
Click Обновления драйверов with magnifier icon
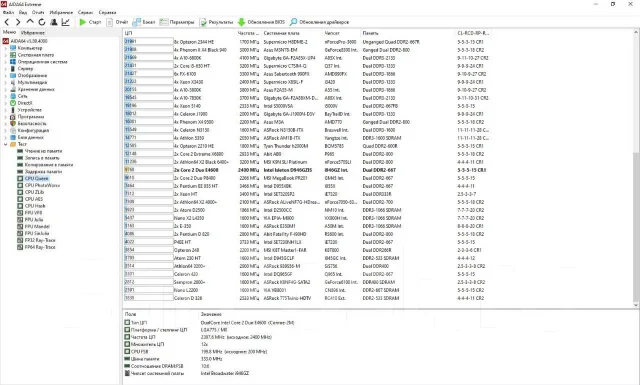(320, 22)
